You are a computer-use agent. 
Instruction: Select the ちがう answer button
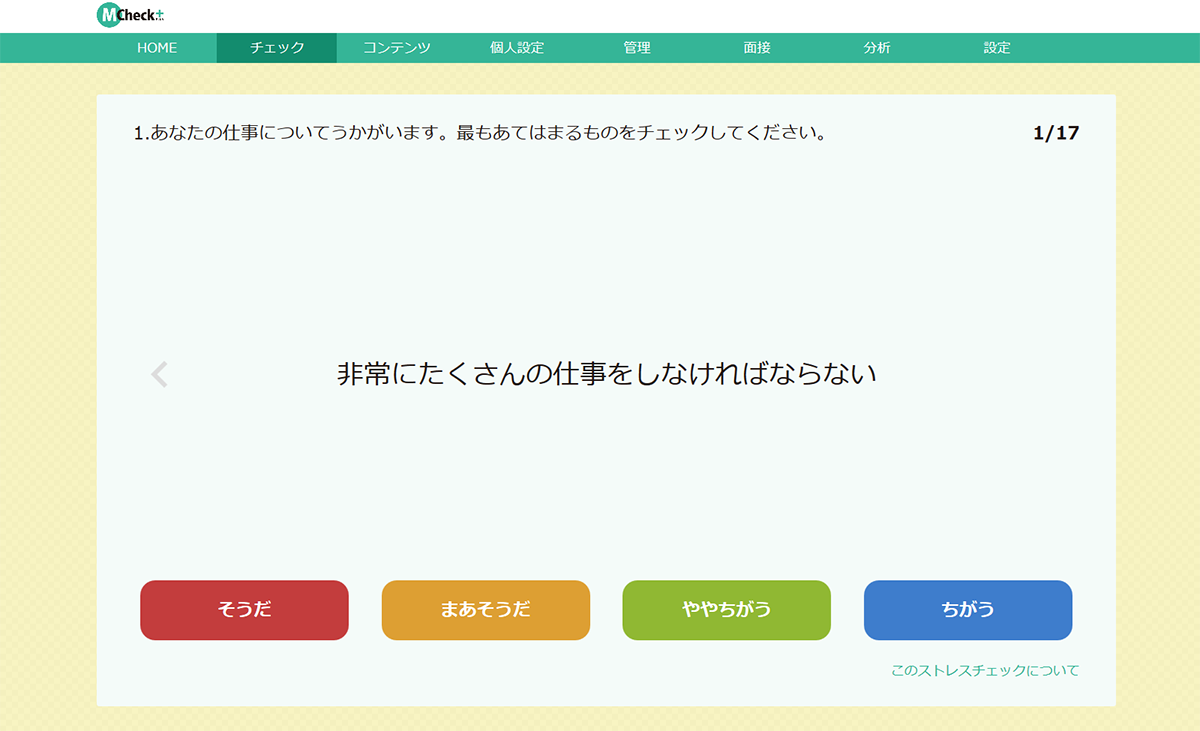pos(967,610)
